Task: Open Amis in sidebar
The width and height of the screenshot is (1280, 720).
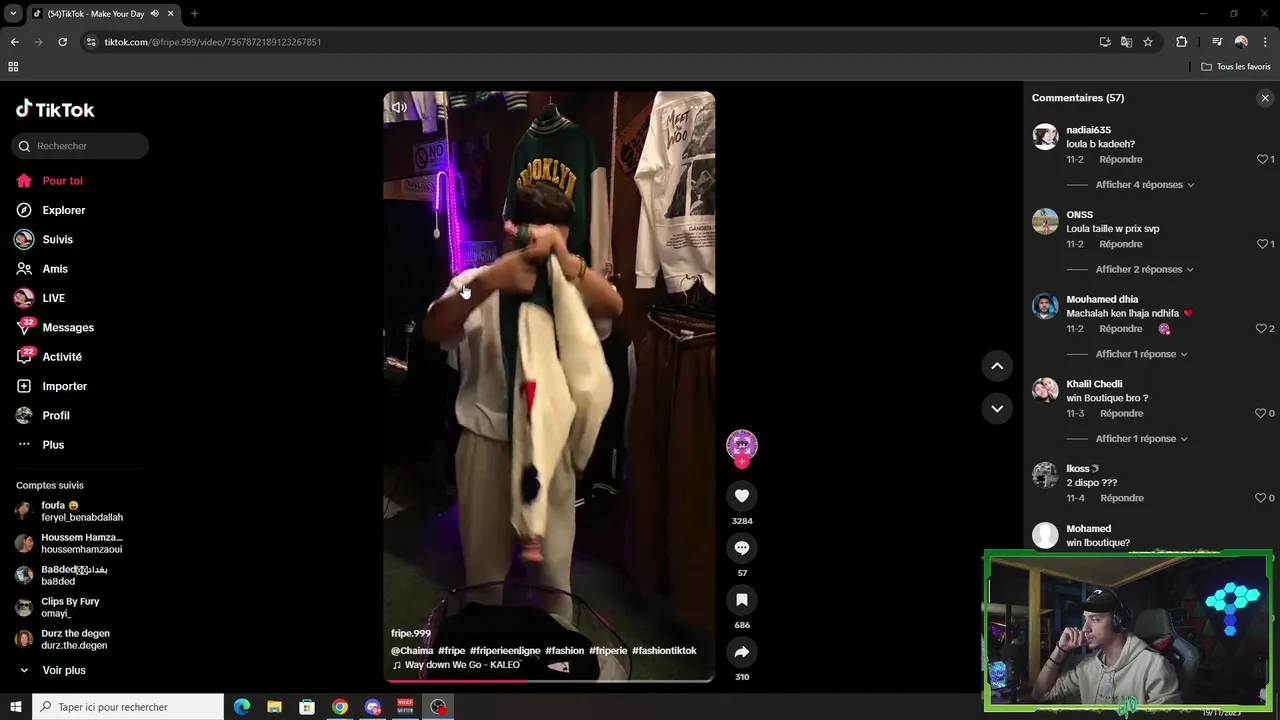Action: pos(55,269)
